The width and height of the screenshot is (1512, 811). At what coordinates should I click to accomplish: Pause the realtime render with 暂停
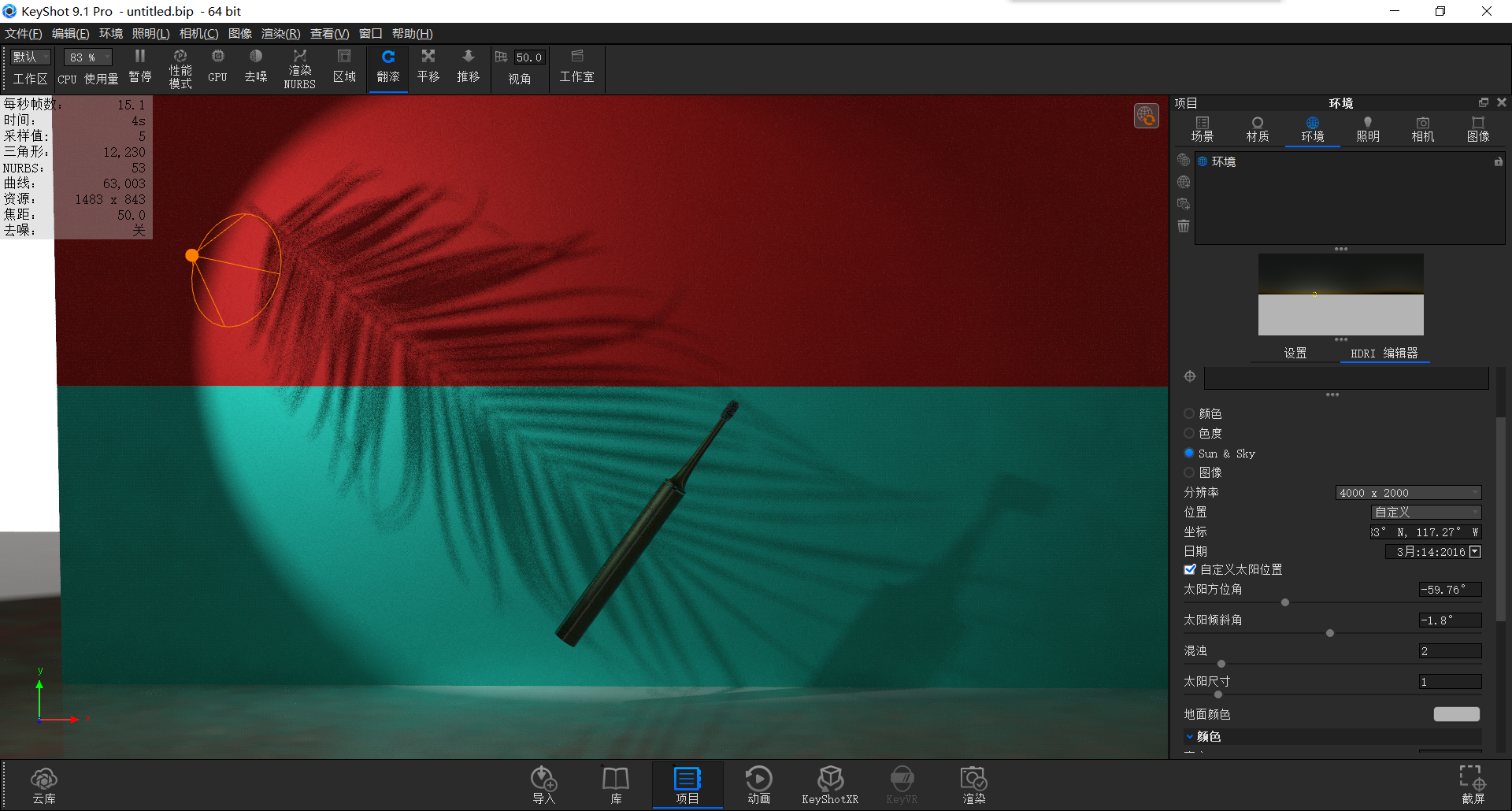pyautogui.click(x=140, y=67)
